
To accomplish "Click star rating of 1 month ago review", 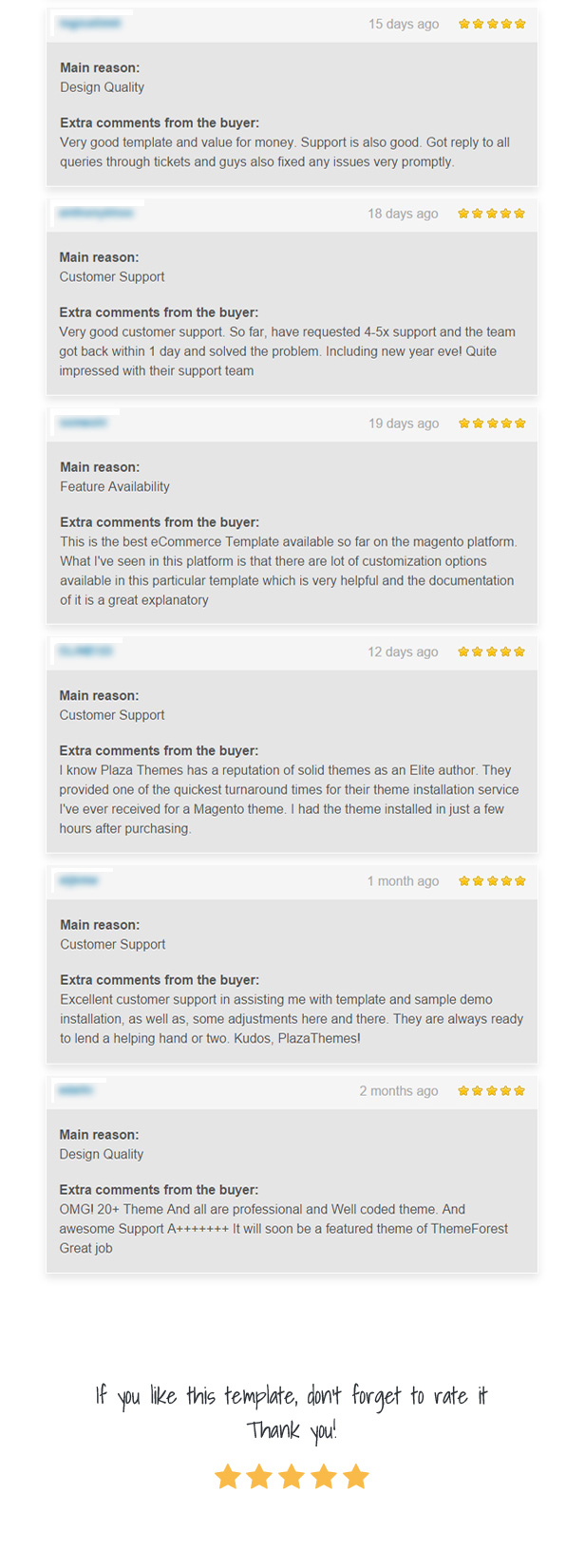I will (492, 881).
